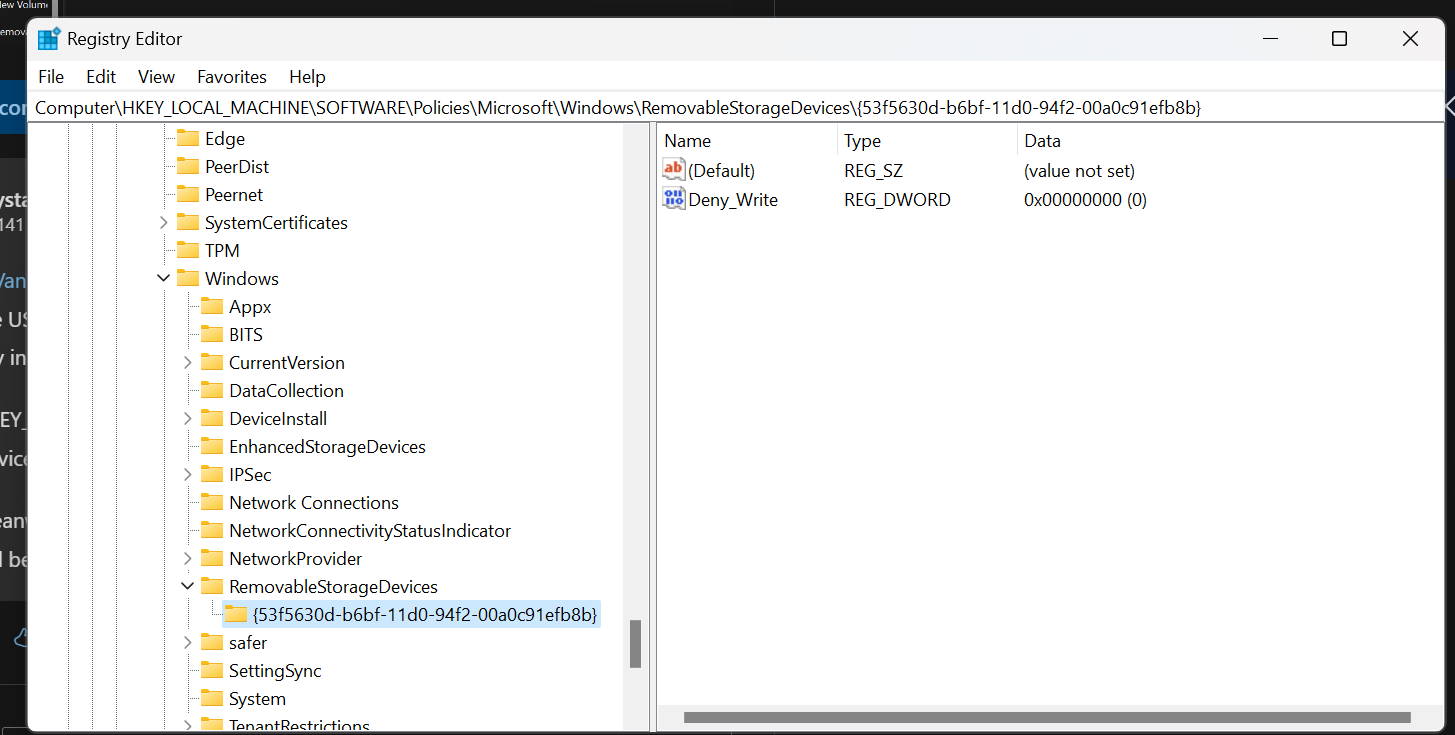Expand the DeviceInstall key
This screenshot has width=1455, height=735.
click(x=188, y=418)
